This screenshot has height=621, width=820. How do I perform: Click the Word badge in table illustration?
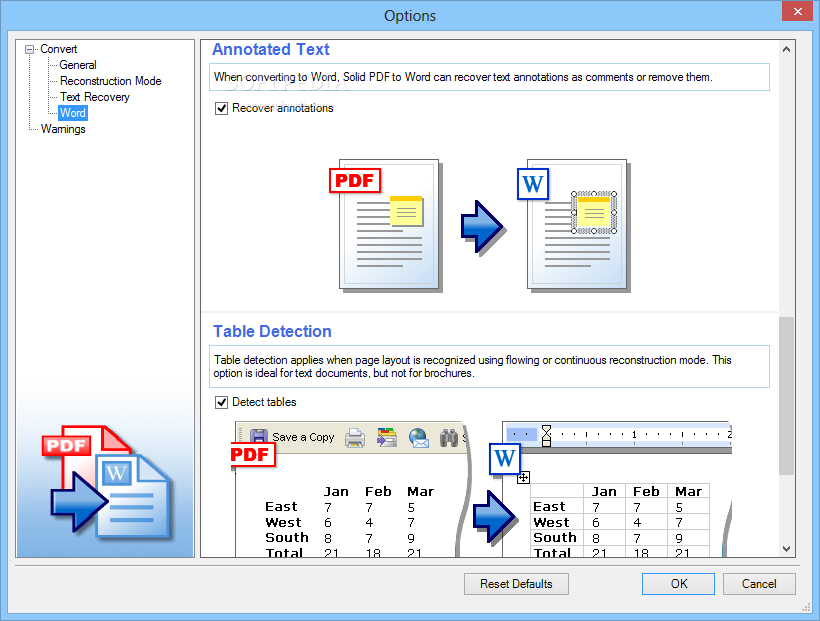pos(505,459)
